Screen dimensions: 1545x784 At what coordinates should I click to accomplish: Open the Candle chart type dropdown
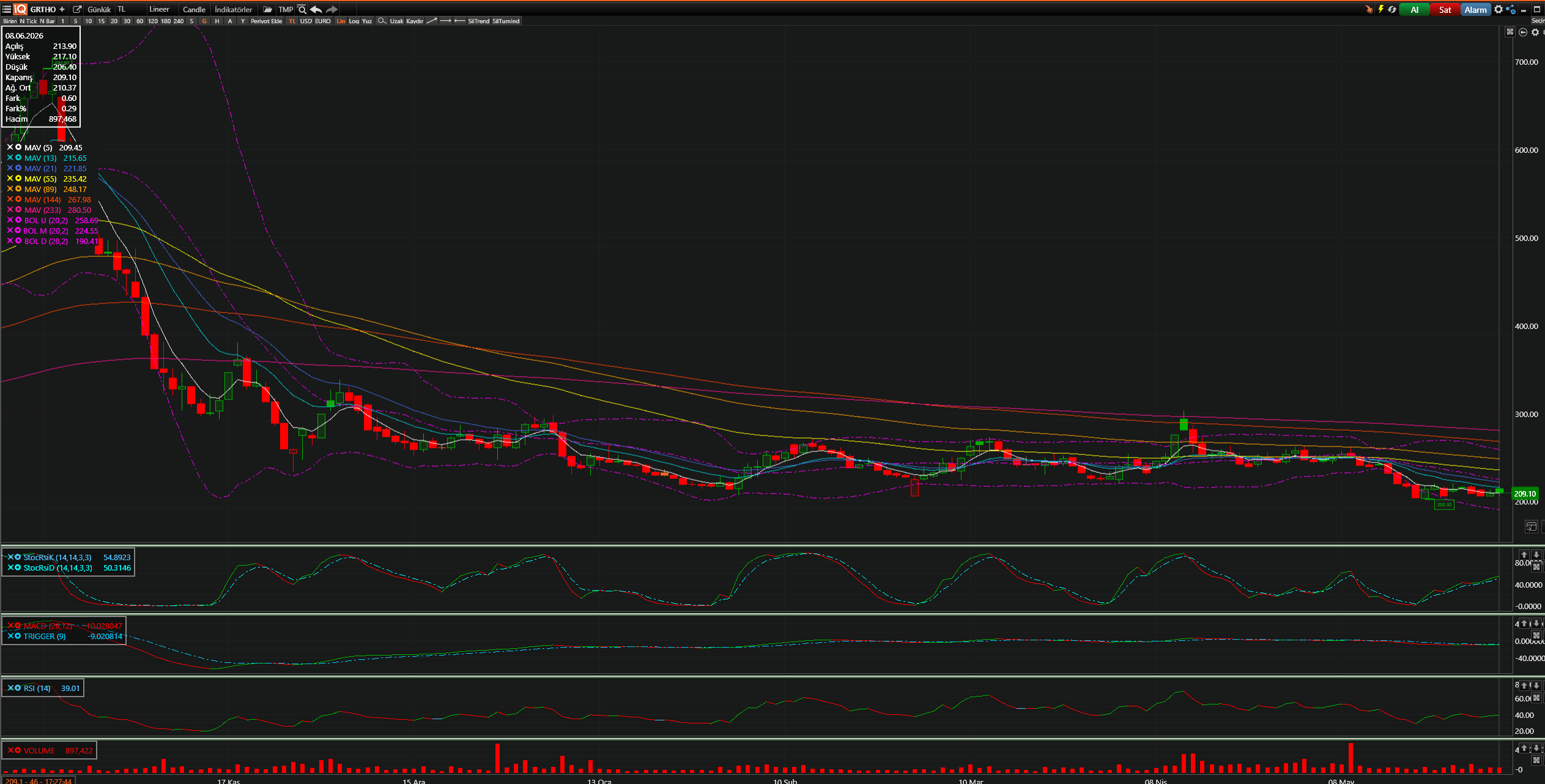tap(194, 9)
